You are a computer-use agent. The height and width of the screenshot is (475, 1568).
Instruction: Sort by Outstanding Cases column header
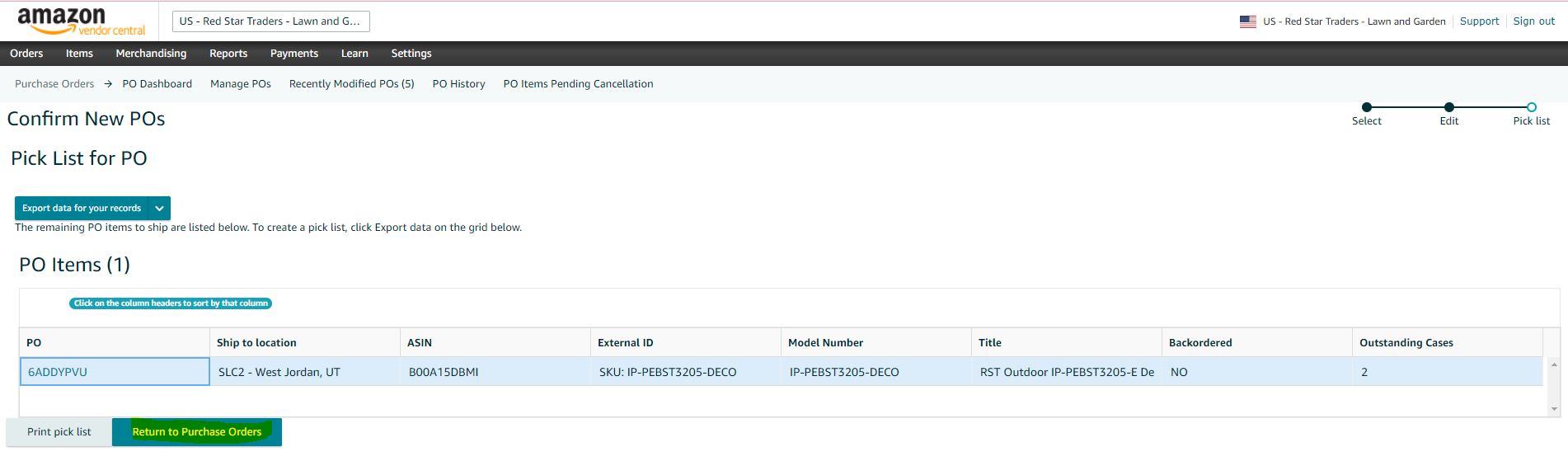point(1448,343)
